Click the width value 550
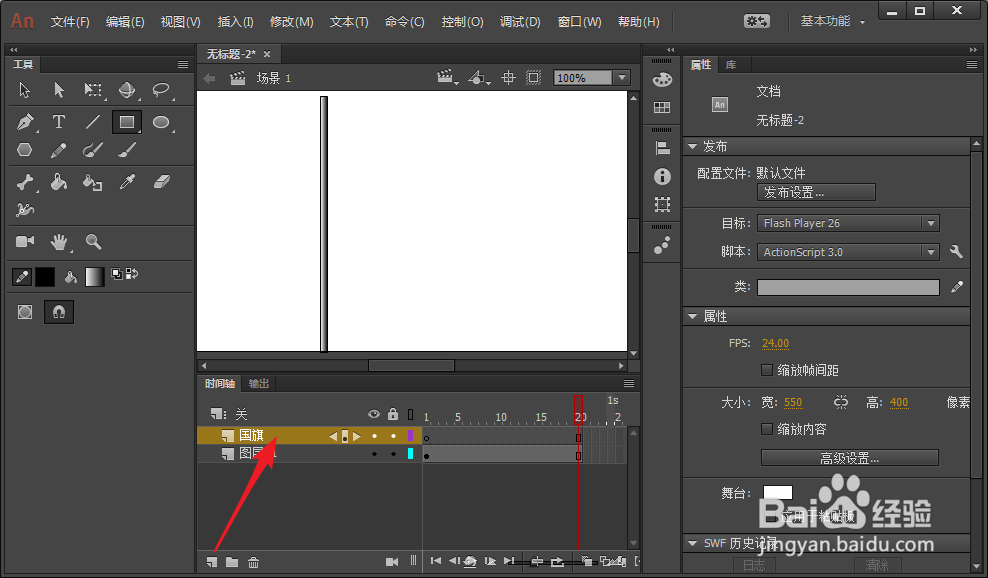Screen dimensions: 988x578 coord(793,402)
